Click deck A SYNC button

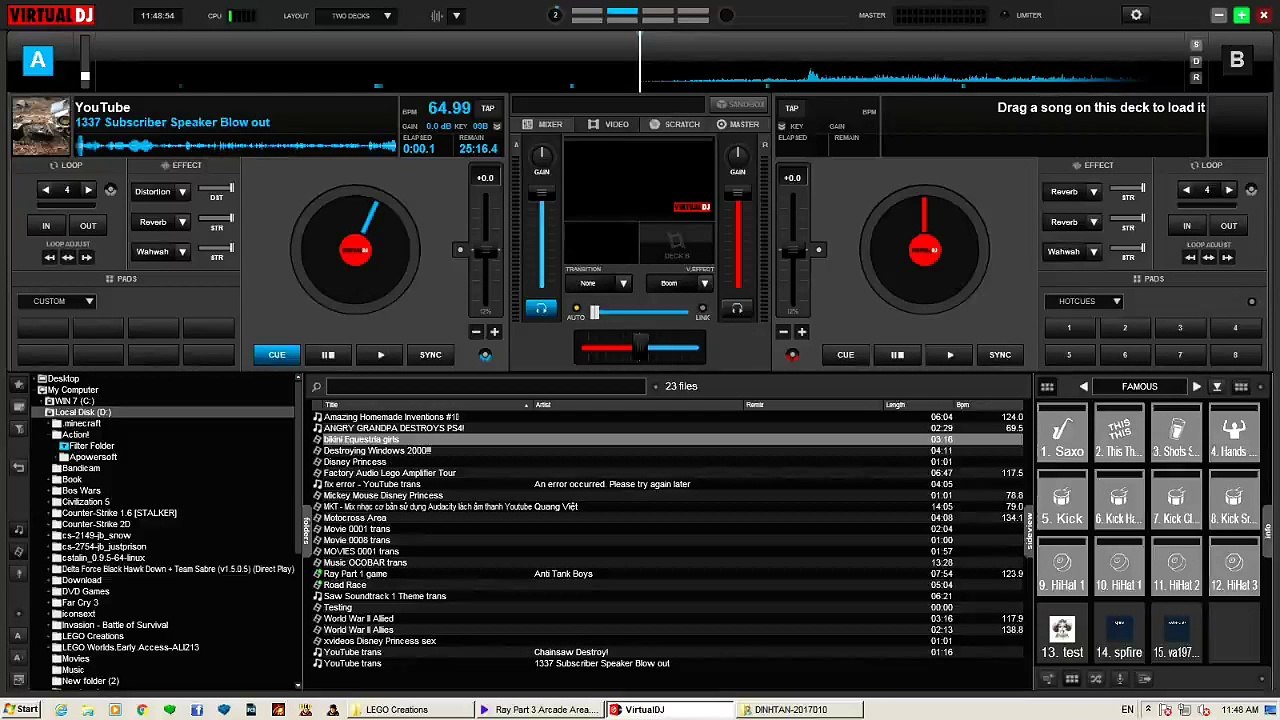(x=431, y=355)
